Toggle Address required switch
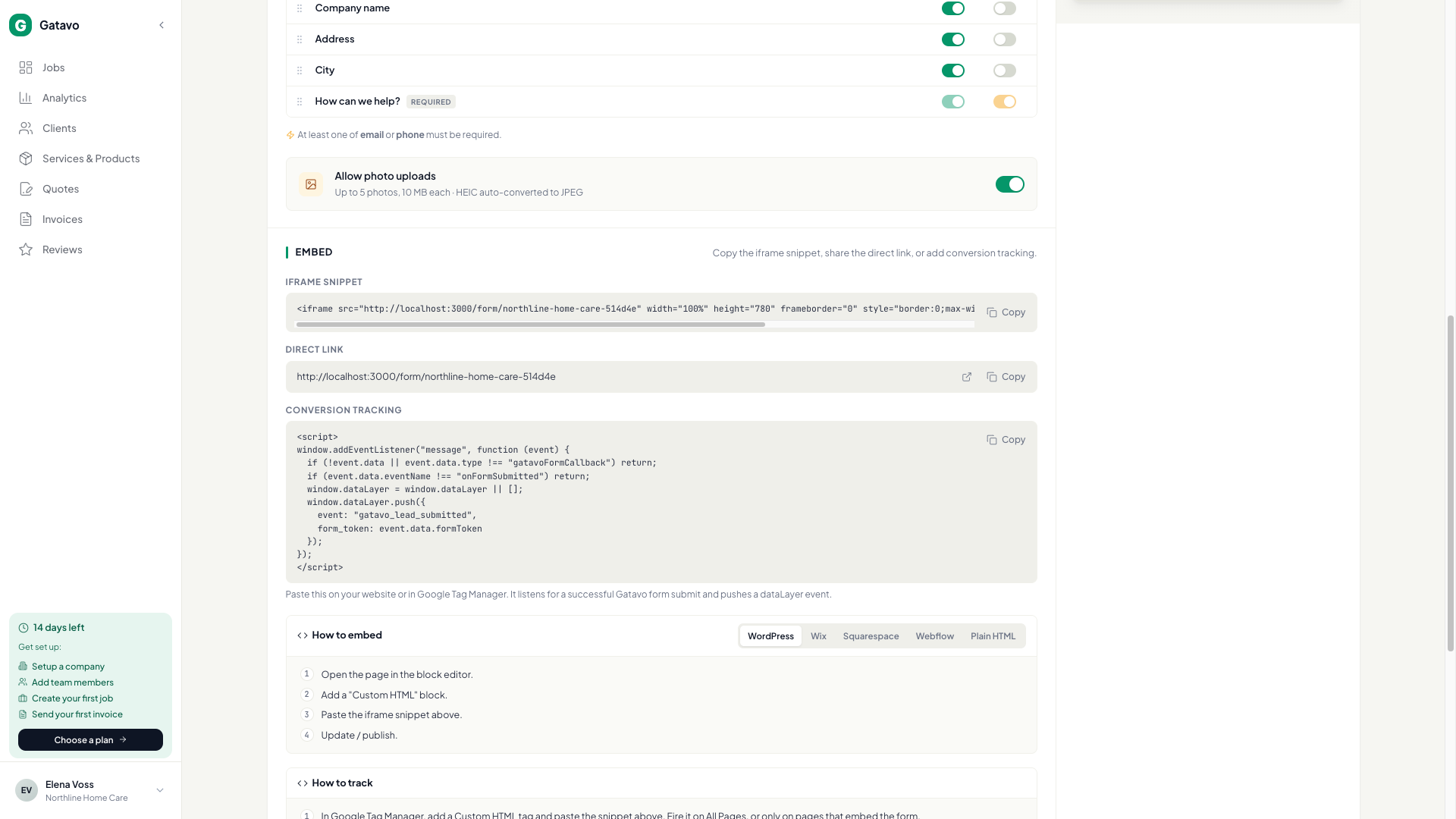The width and height of the screenshot is (1456, 819). 1005,39
